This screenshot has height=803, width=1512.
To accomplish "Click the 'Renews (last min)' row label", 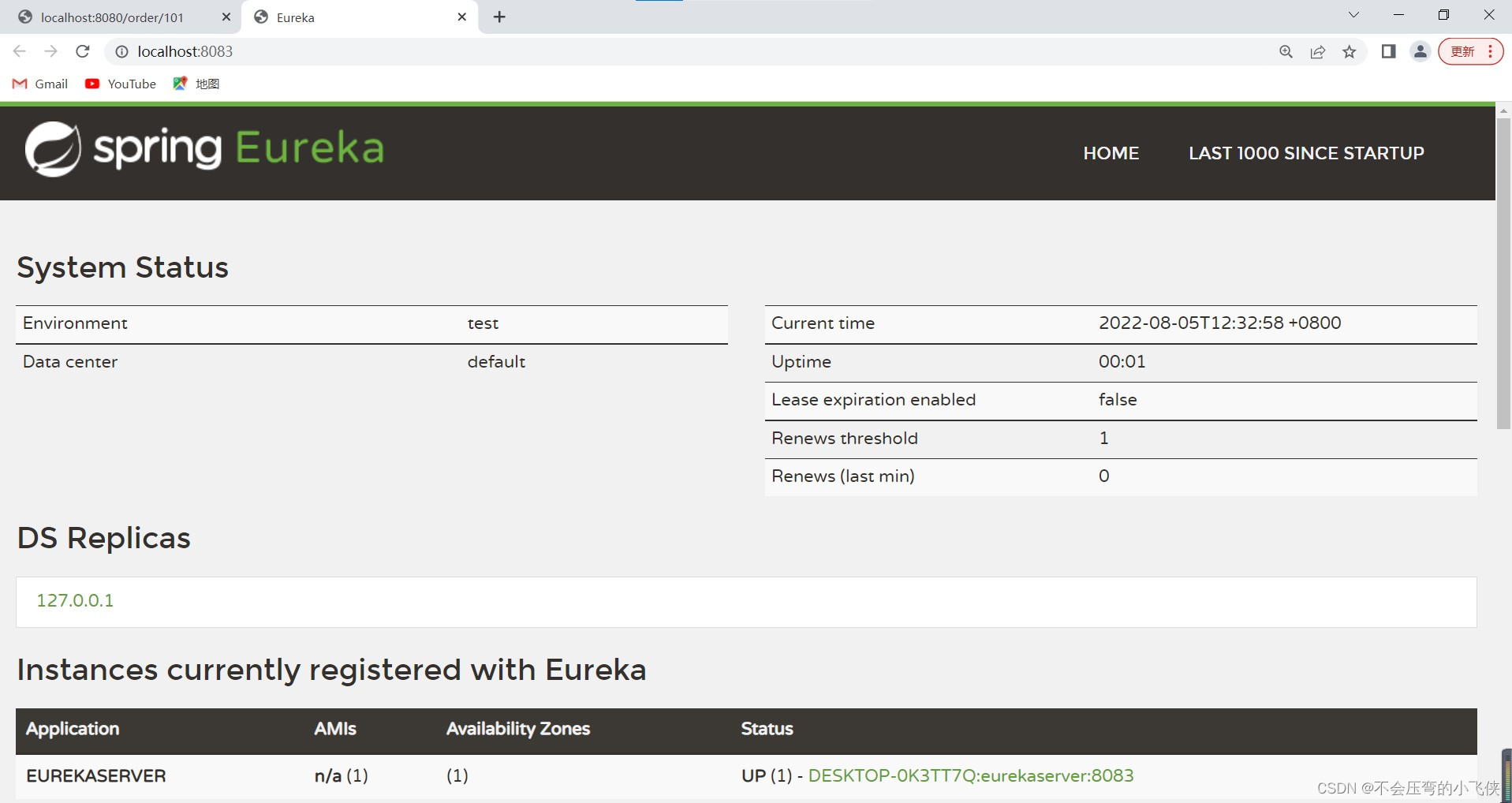I will coord(843,476).
